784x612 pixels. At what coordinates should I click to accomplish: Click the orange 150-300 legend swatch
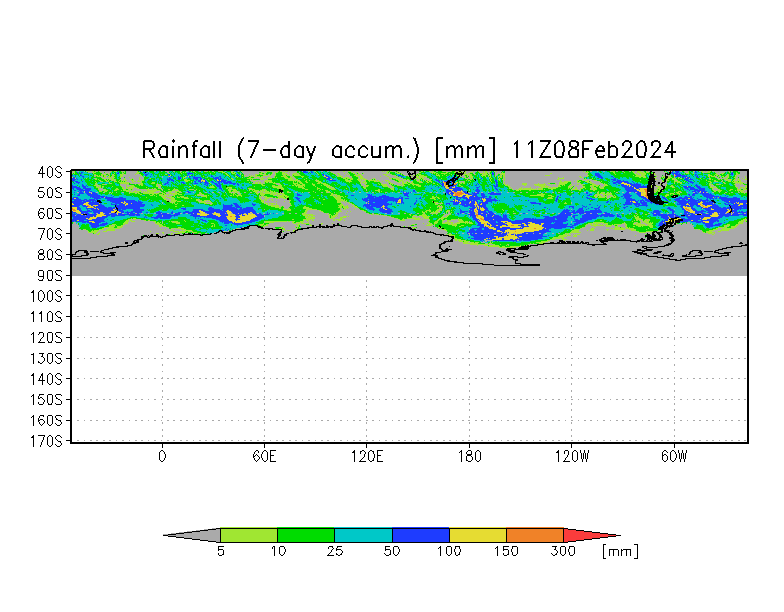coord(535,536)
